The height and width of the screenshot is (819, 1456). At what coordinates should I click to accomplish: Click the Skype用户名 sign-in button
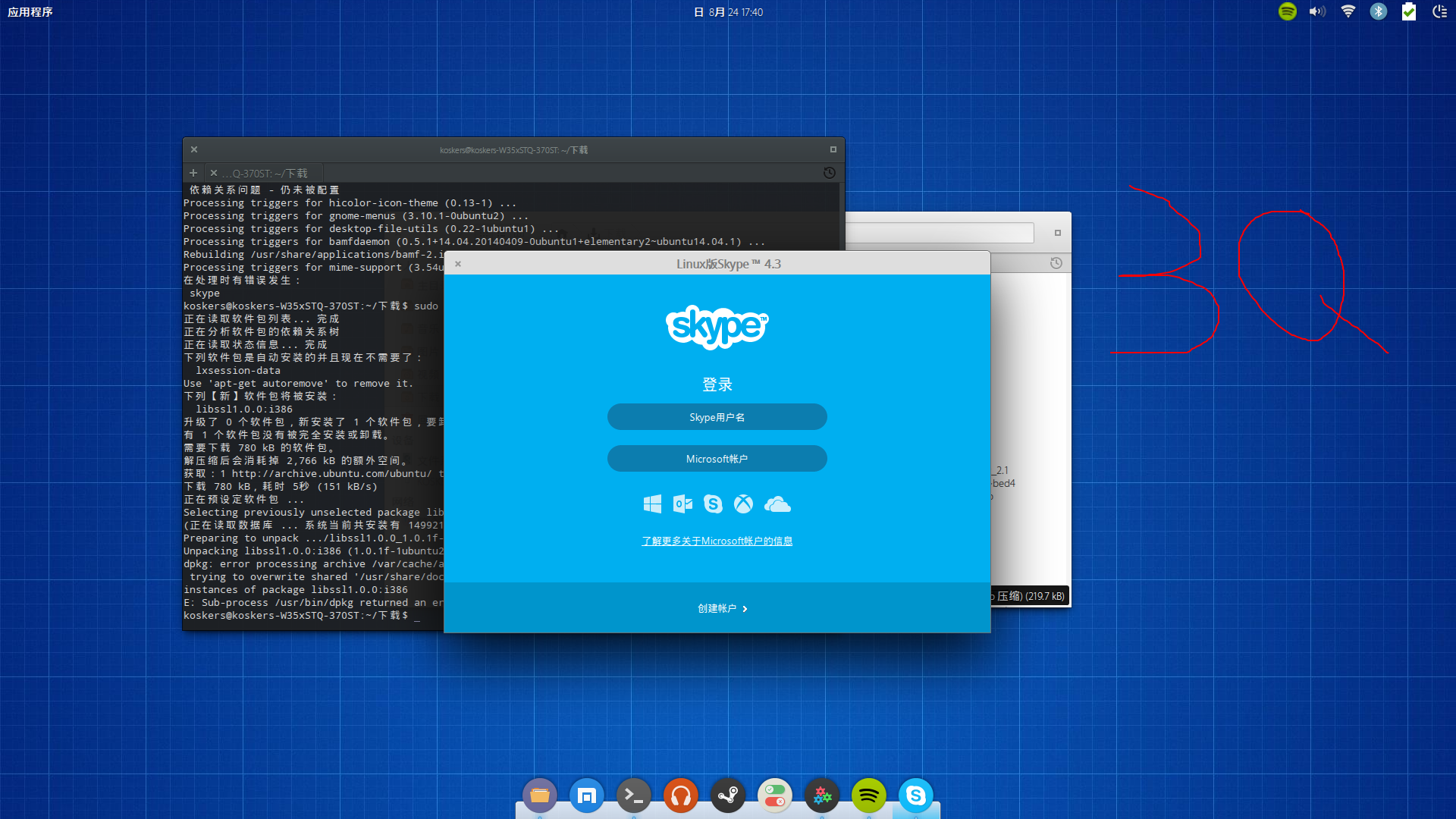[x=717, y=417]
